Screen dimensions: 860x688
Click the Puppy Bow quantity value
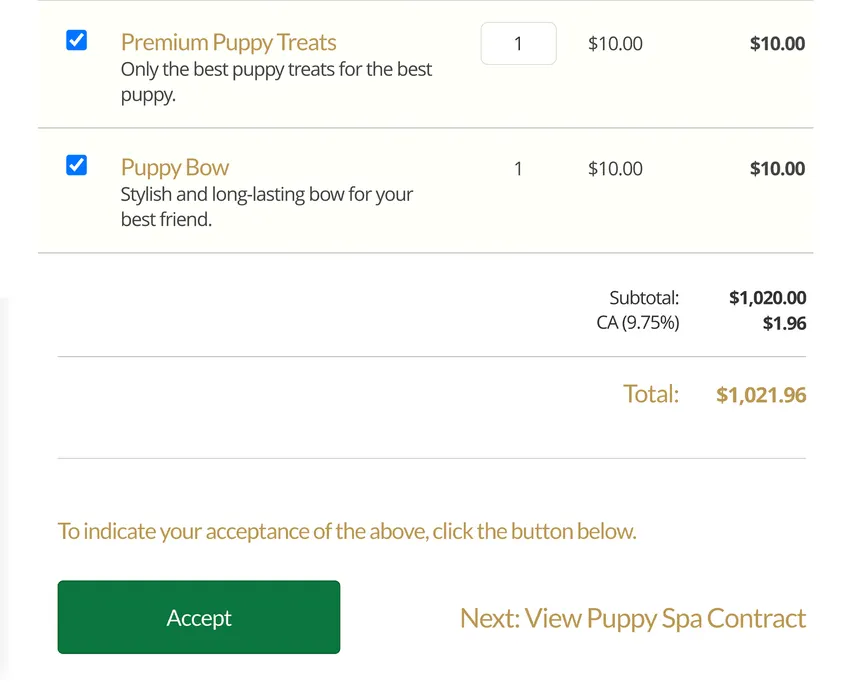tap(518, 169)
